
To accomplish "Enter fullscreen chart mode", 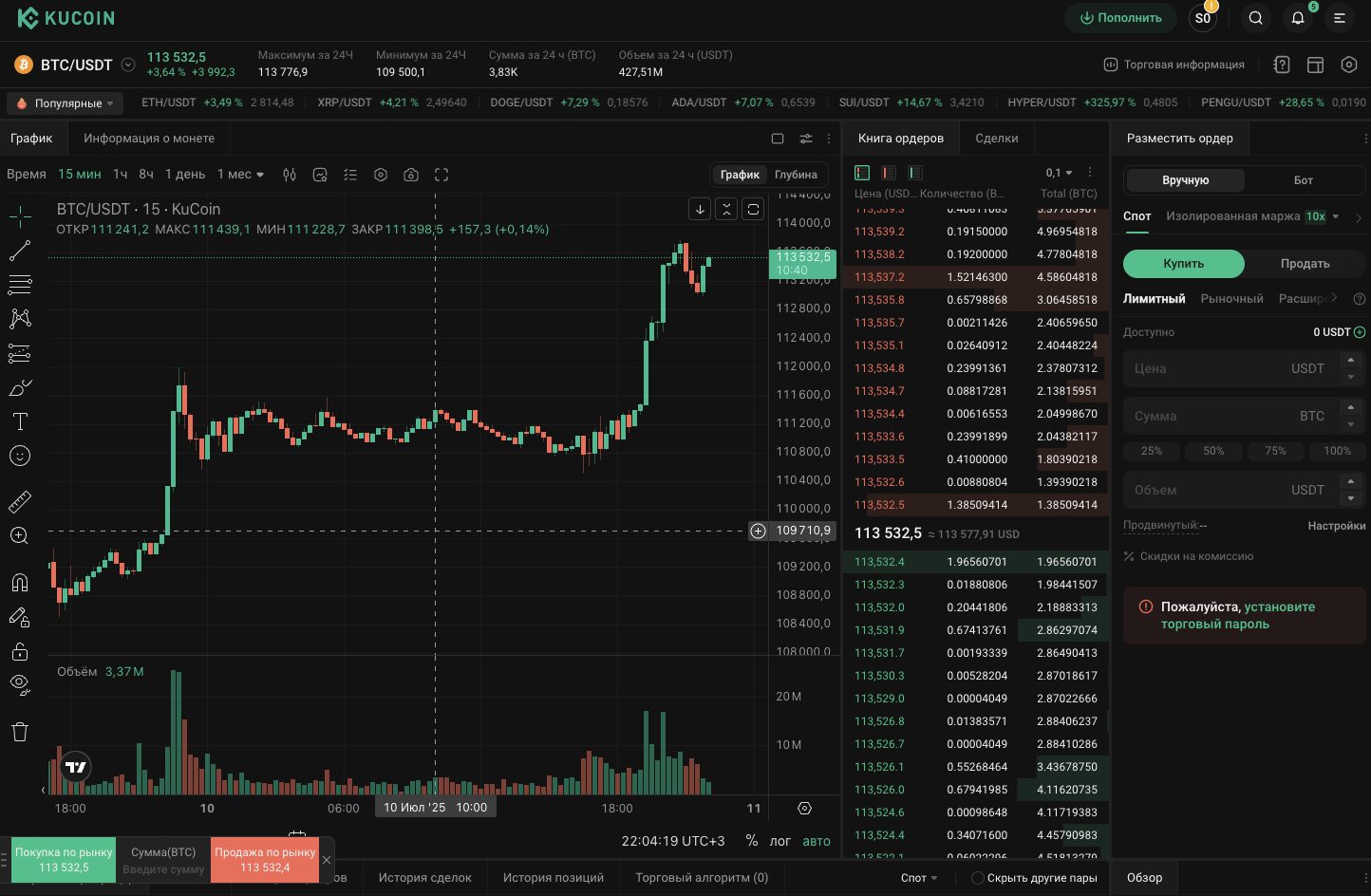I will coord(441,175).
